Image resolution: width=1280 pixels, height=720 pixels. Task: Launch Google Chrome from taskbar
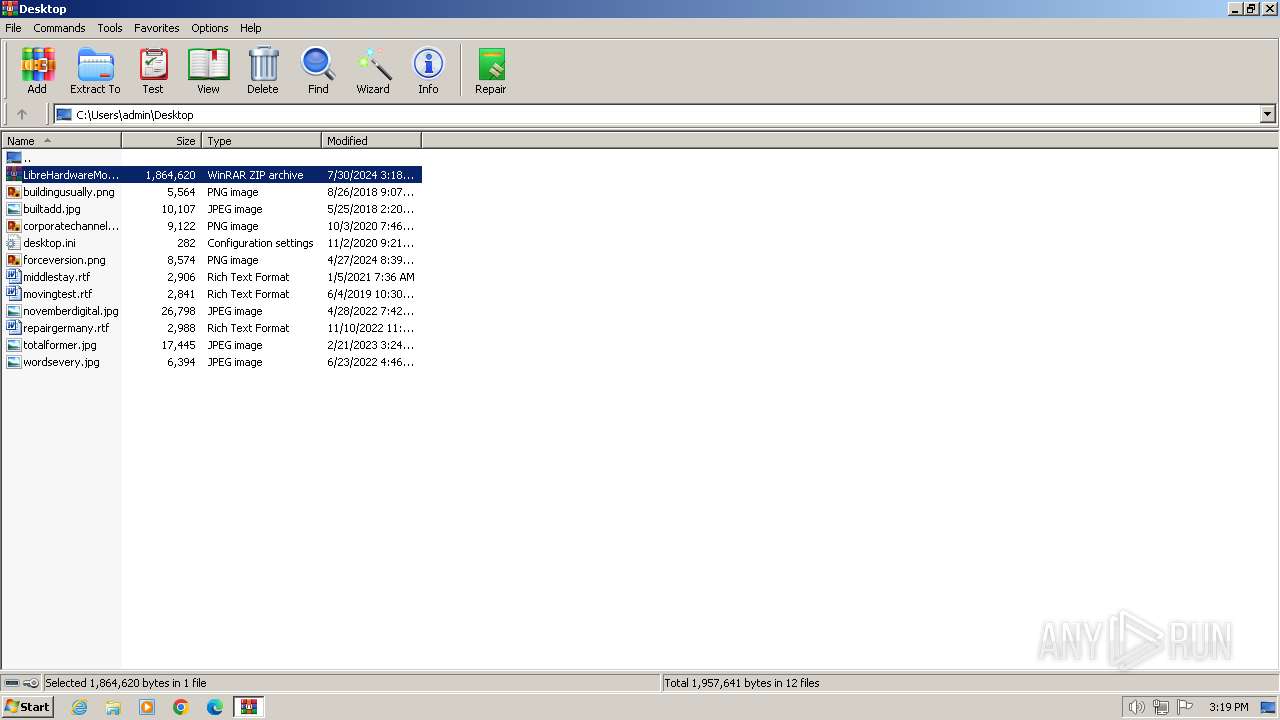click(181, 707)
